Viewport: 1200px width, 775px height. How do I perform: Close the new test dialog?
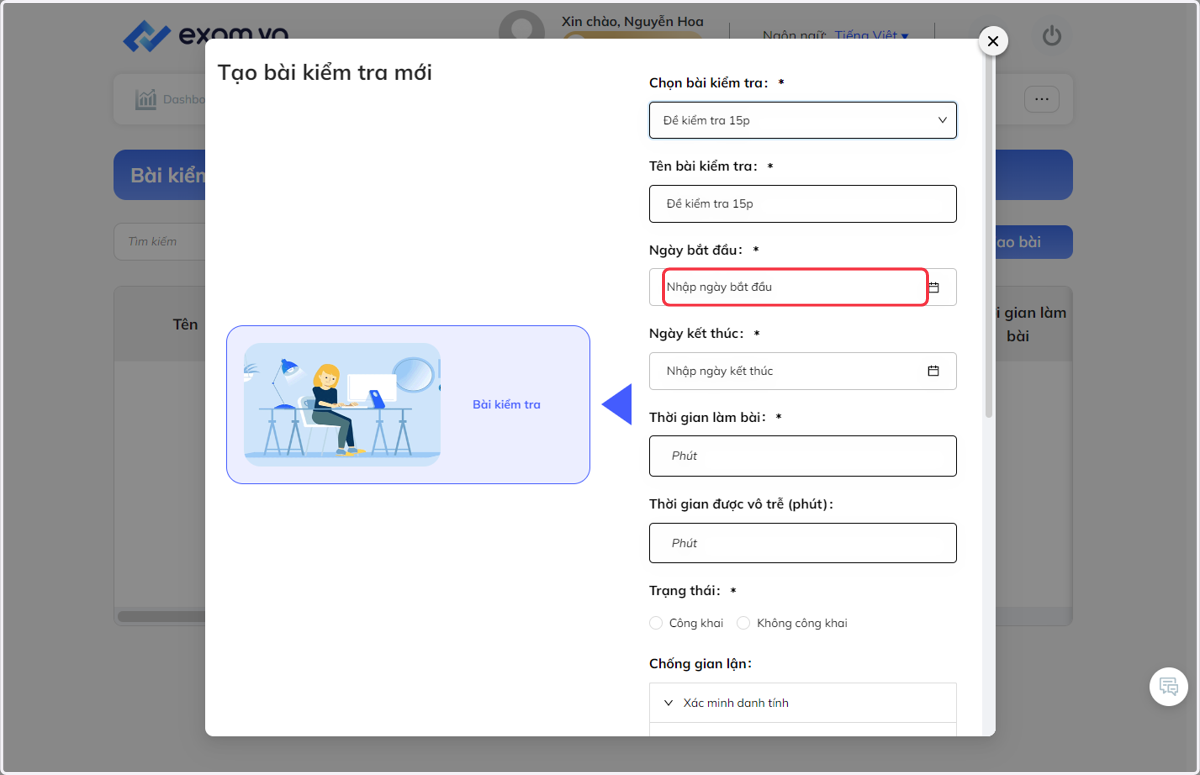pyautogui.click(x=992, y=41)
